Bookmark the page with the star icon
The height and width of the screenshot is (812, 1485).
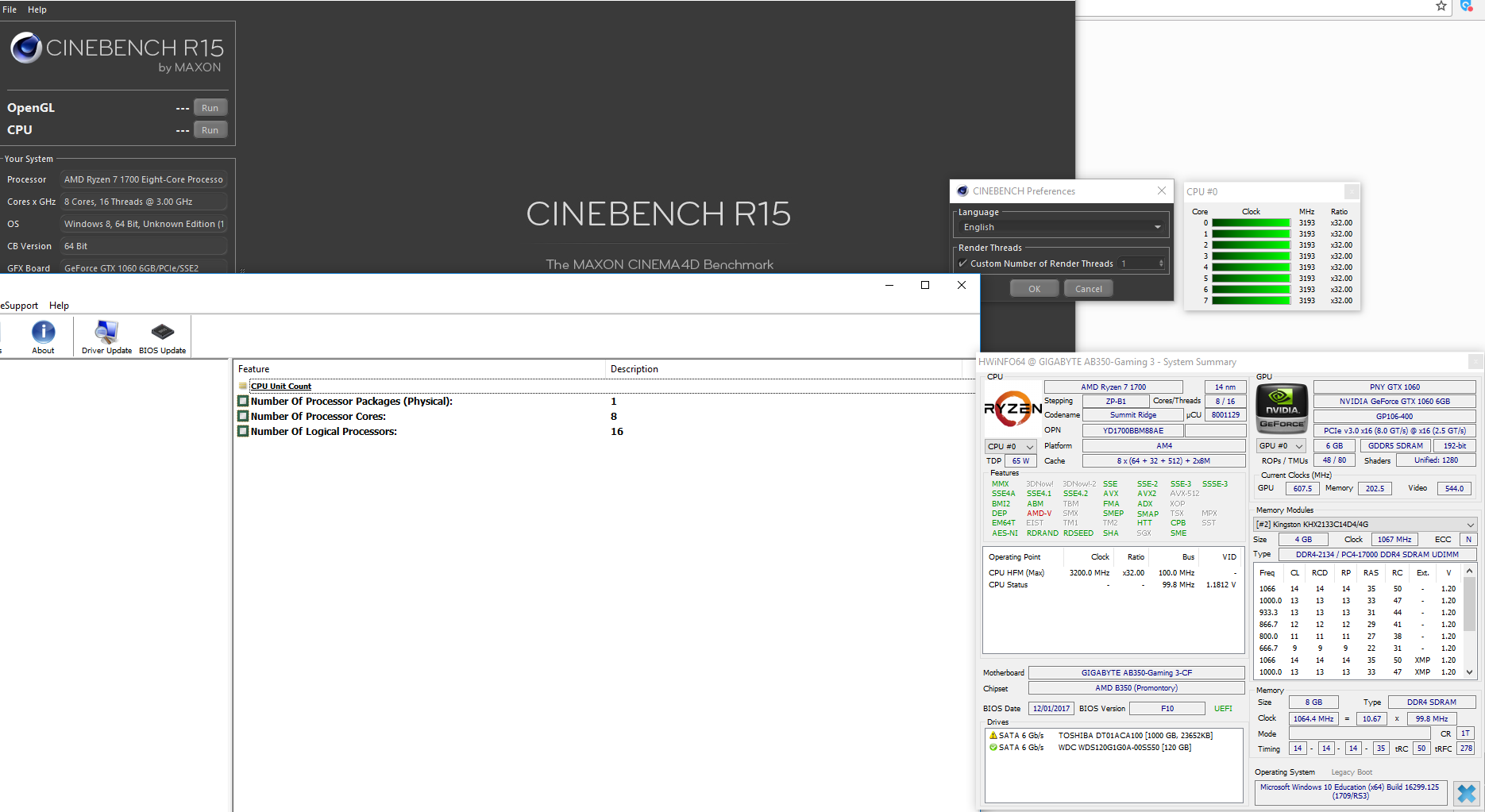(x=1441, y=6)
